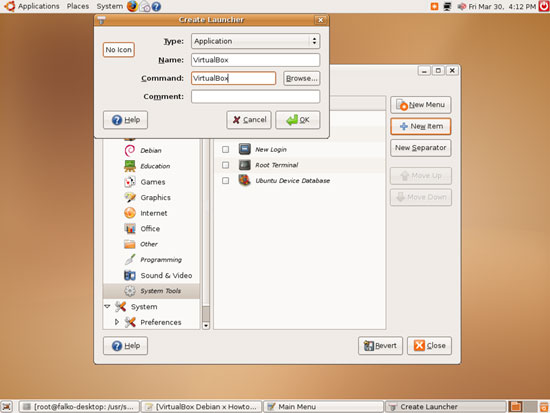Click the menu tree scrollbar down arrow
The height and width of the screenshot is (413, 550).
[206, 325]
